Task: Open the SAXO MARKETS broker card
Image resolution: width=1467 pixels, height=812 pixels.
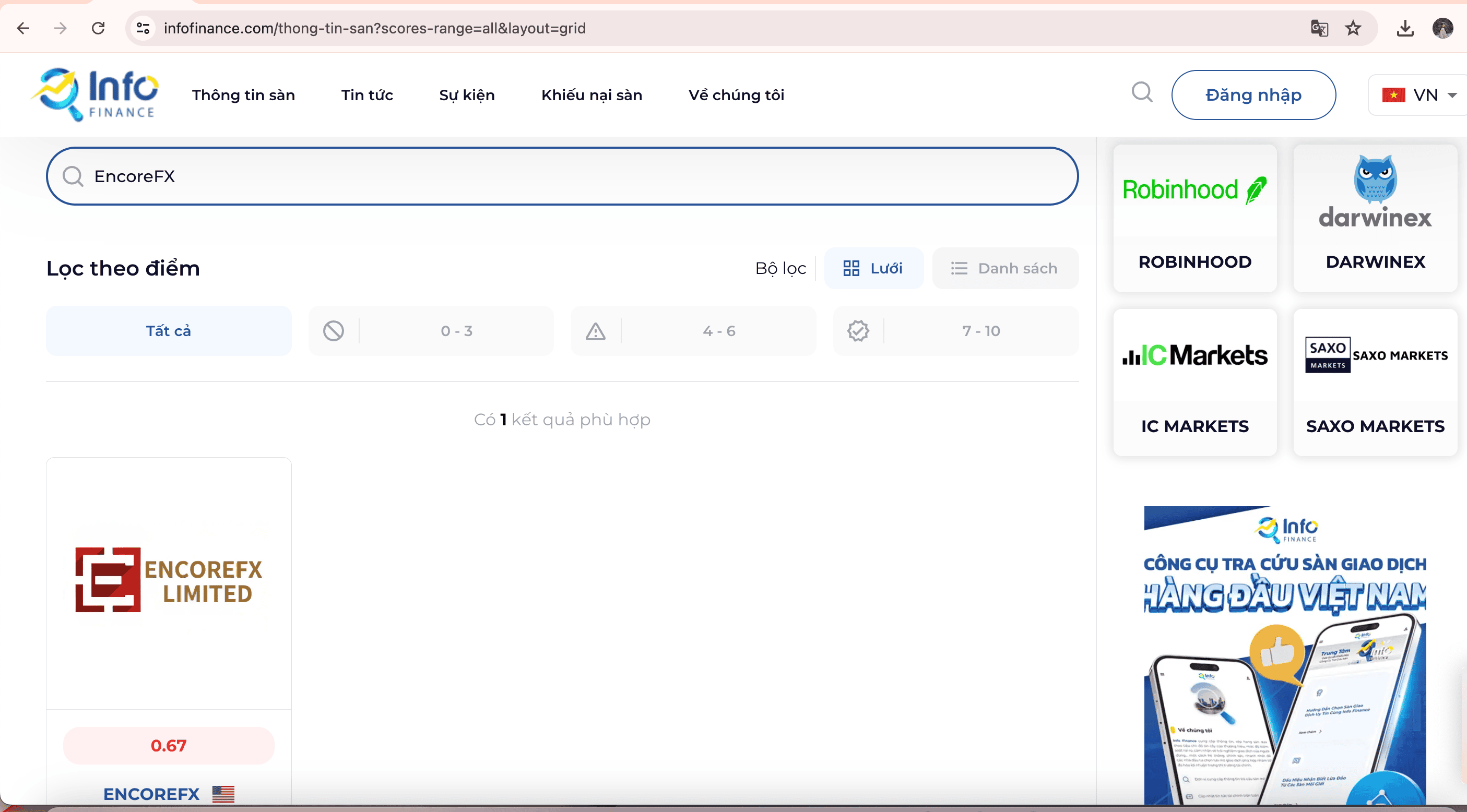Action: pos(1375,383)
